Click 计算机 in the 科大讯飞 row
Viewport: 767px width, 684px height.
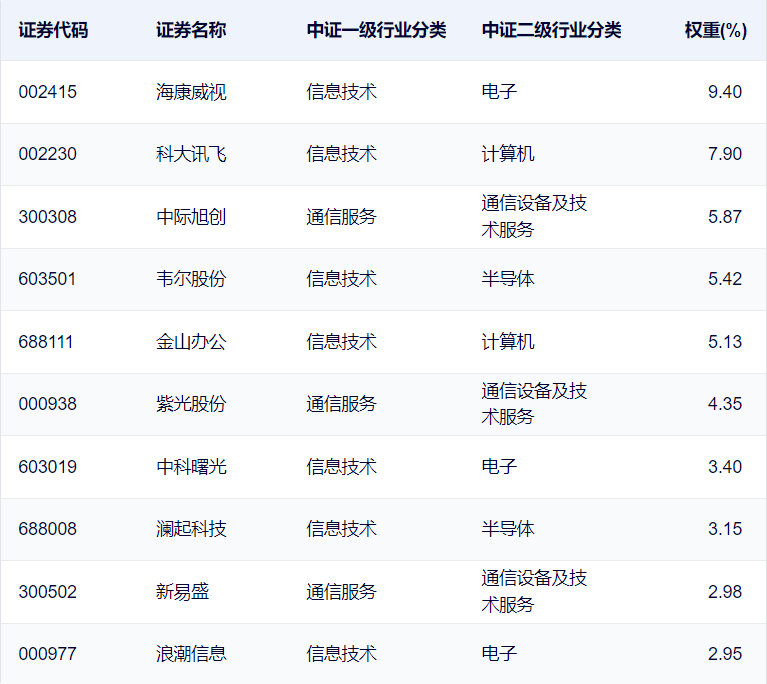(x=508, y=154)
